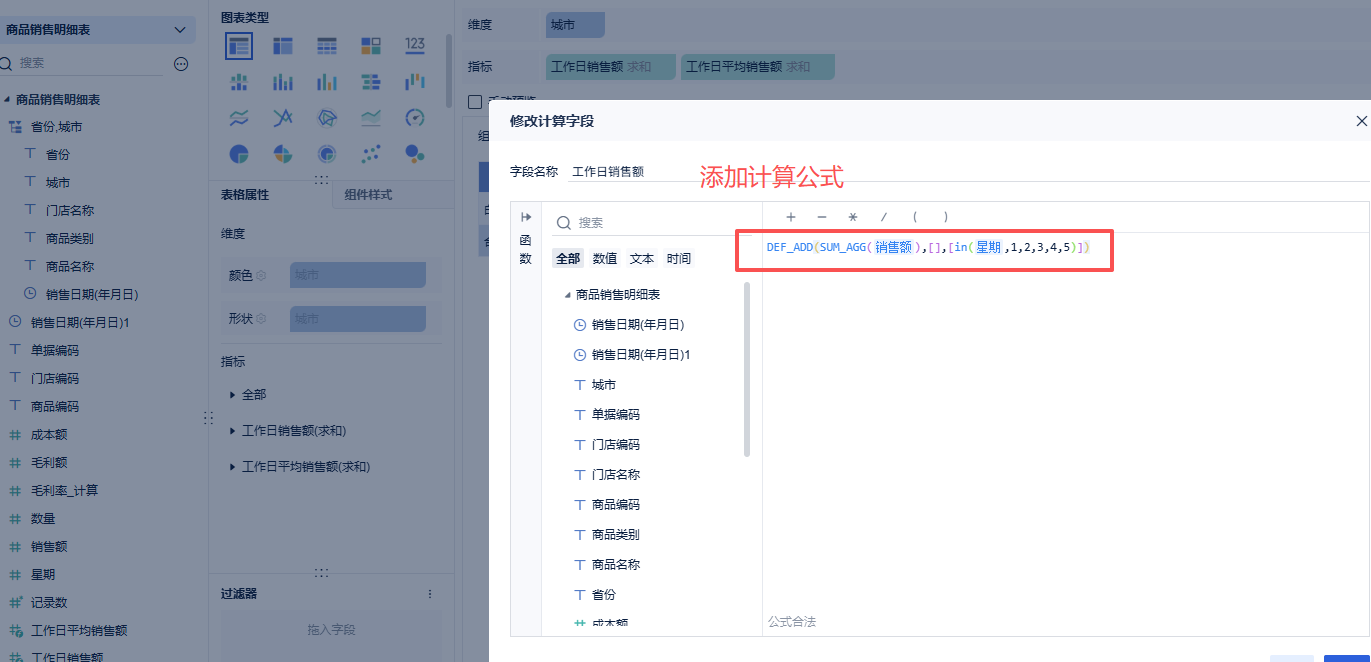This screenshot has height=662, width=1371.
Task: Select the bubble chart icon
Action: [415, 154]
